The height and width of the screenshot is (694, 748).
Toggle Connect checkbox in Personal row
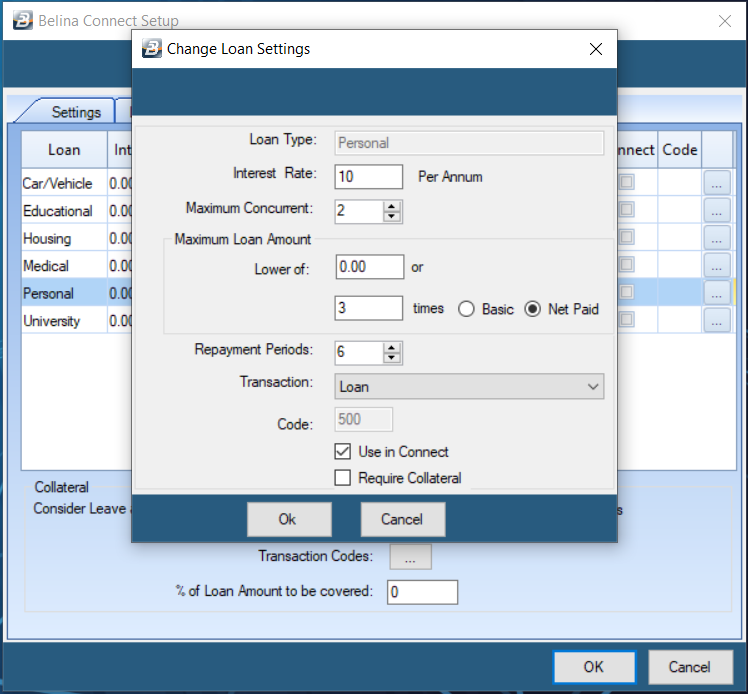(626, 292)
